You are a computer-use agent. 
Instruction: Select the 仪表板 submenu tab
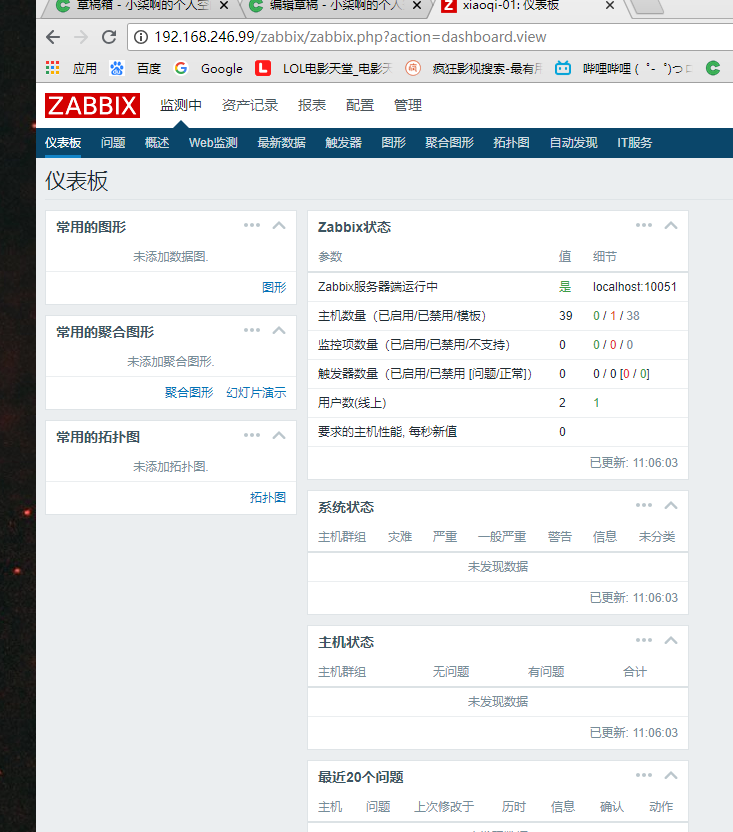click(x=63, y=143)
